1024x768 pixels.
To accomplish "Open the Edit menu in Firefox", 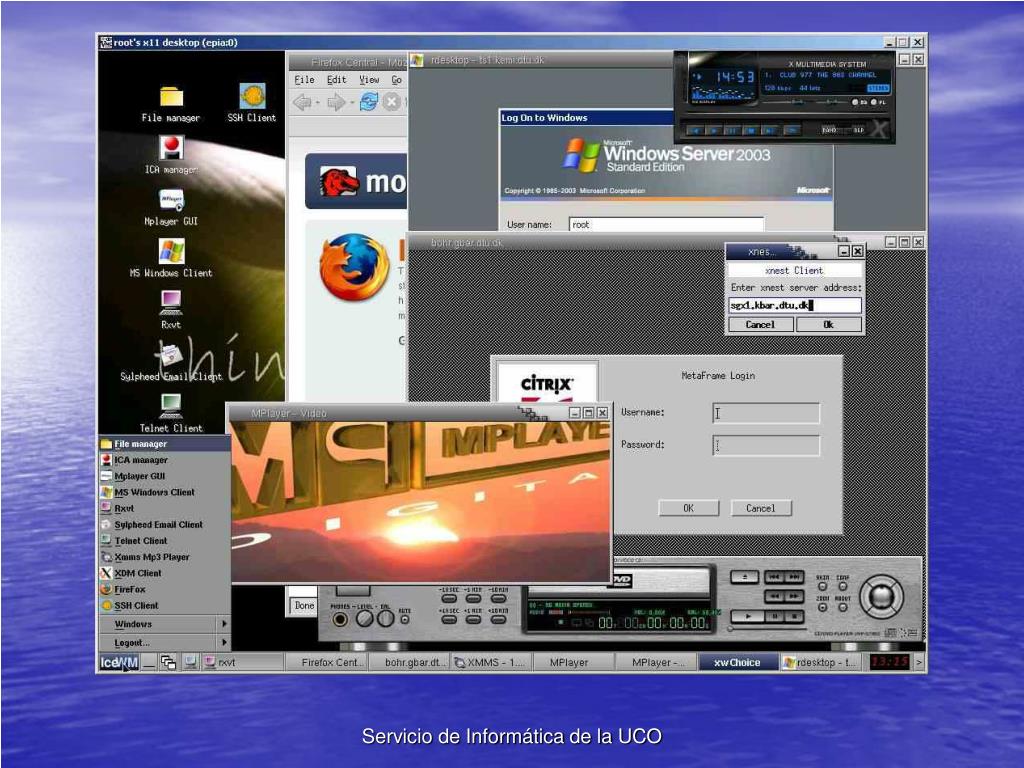I will pos(336,80).
